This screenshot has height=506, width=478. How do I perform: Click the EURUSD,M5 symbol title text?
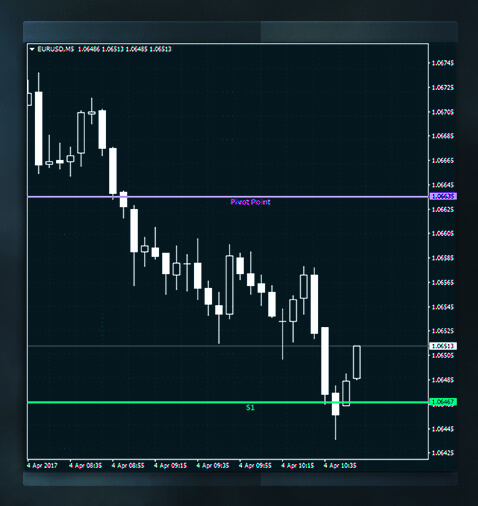coord(56,49)
